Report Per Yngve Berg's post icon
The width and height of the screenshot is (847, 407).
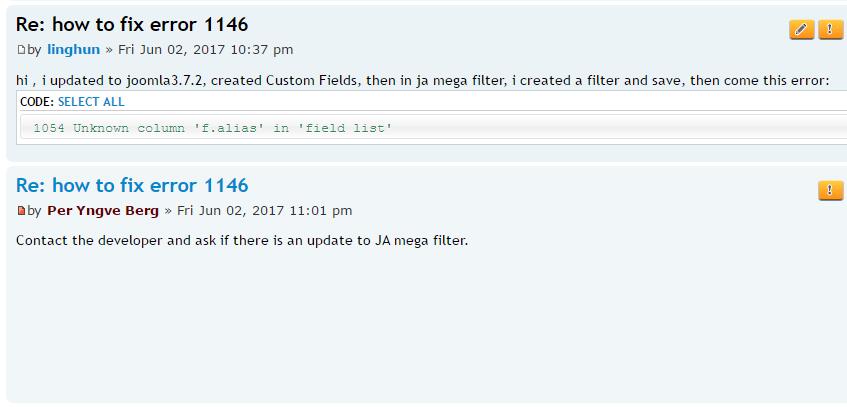[x=831, y=190]
